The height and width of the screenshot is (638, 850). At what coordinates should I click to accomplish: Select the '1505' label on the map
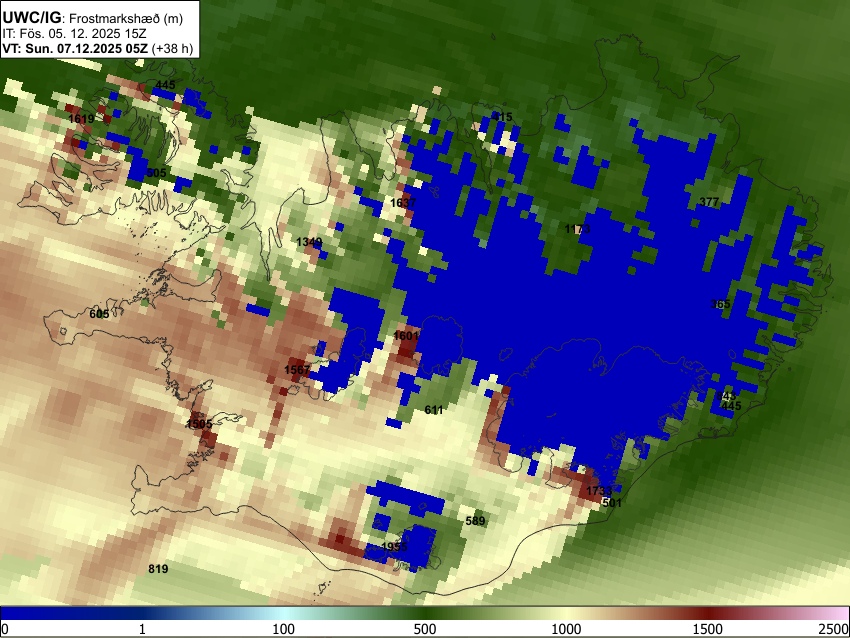coord(199,424)
